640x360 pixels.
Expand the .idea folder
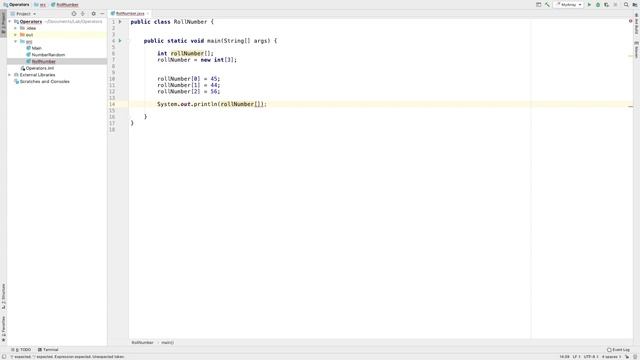tap(16, 28)
